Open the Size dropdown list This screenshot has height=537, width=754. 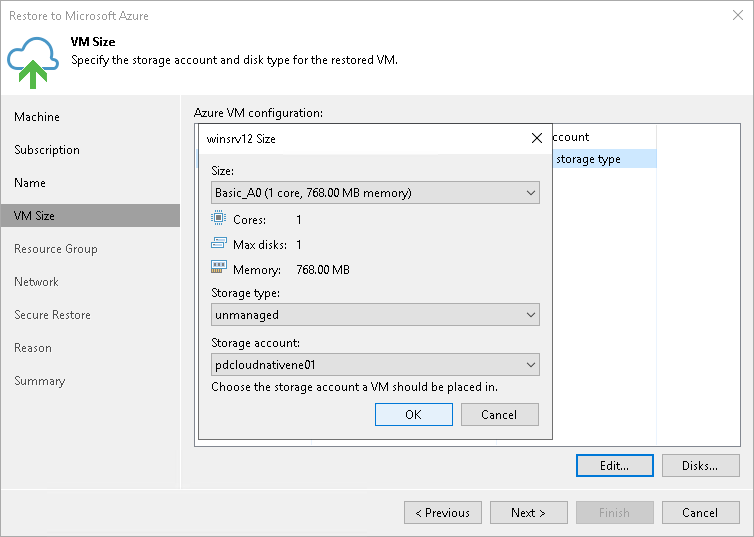click(x=375, y=193)
